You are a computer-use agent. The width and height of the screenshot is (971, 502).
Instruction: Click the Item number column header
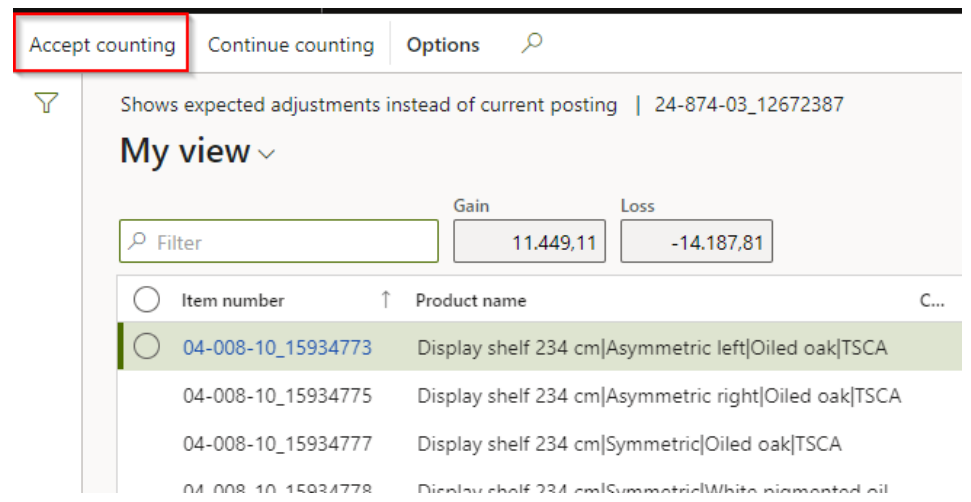(x=233, y=300)
